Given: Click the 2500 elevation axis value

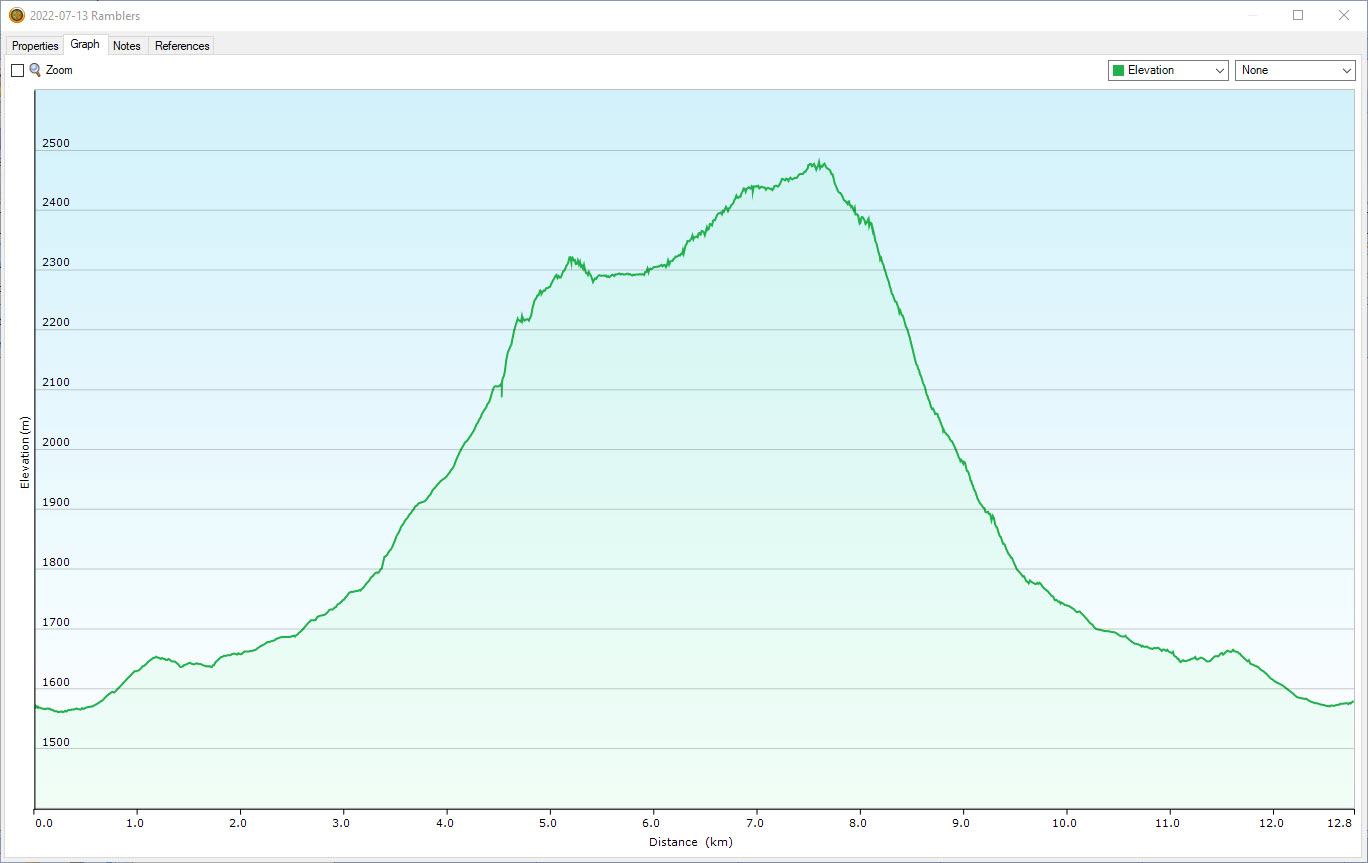Looking at the screenshot, I should coord(56,143).
